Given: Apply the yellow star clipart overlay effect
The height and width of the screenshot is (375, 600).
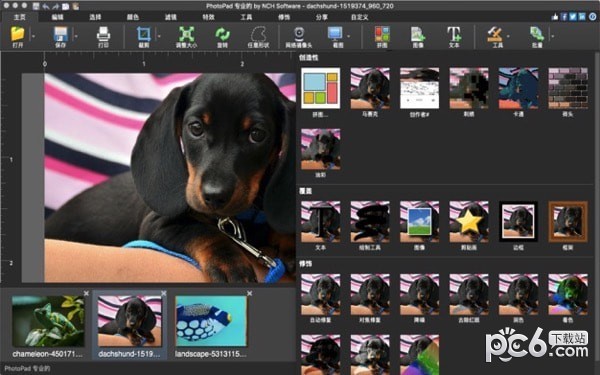Looking at the screenshot, I should (x=469, y=222).
